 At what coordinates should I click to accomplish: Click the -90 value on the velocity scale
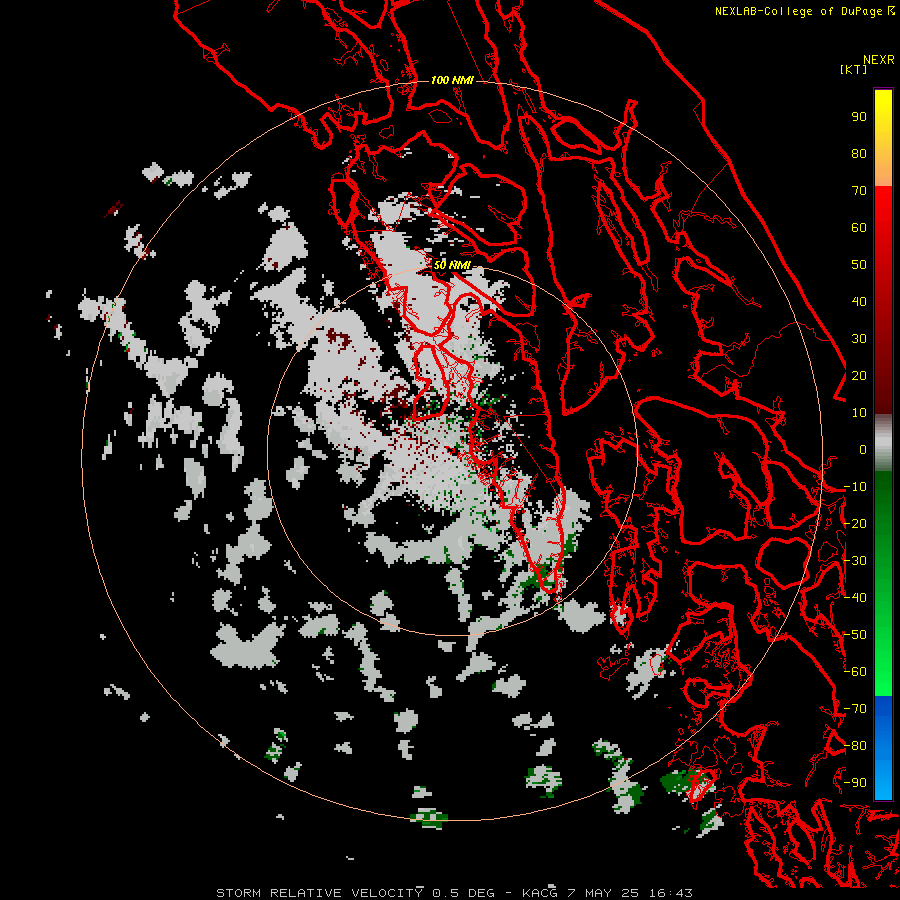click(855, 783)
